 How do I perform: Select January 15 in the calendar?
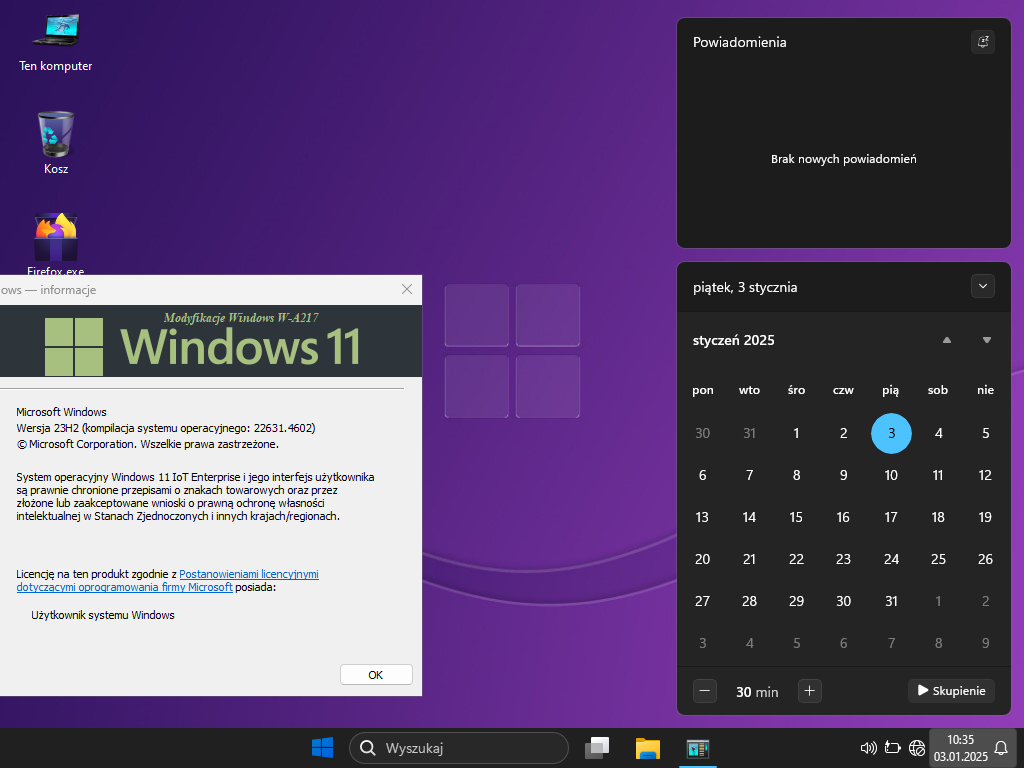(796, 517)
